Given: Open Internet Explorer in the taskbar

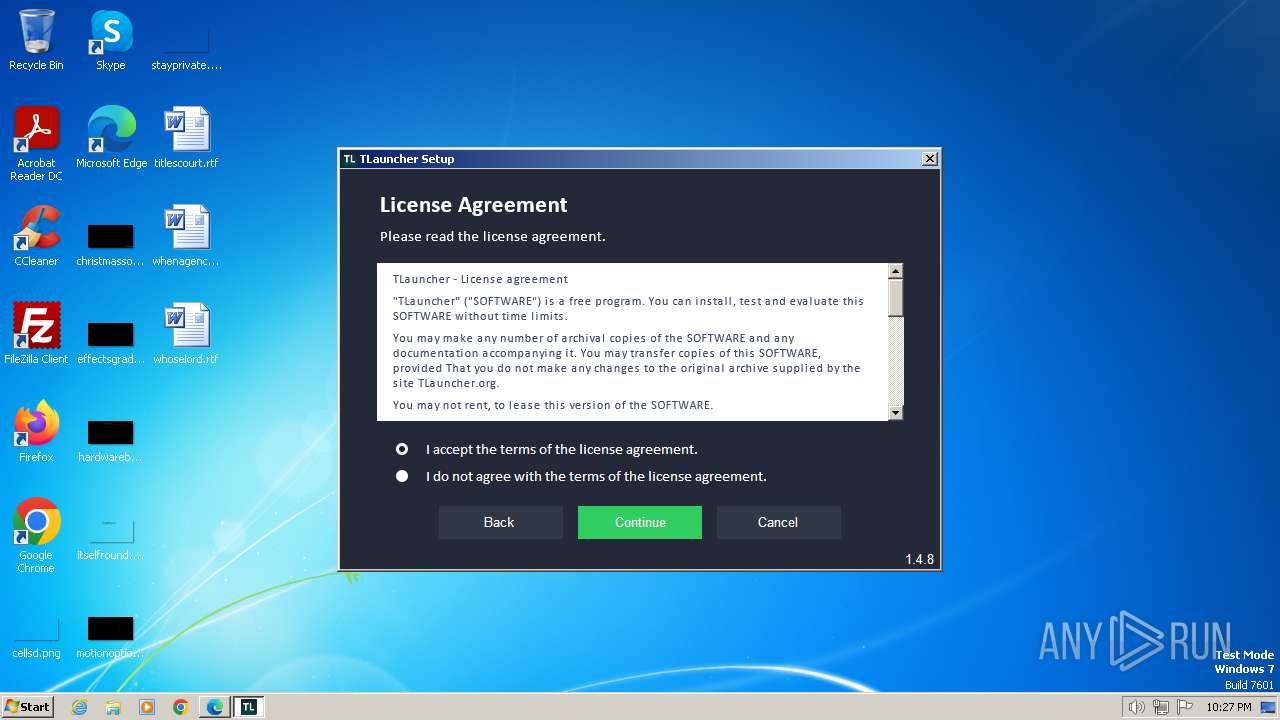Looking at the screenshot, I should point(79,707).
